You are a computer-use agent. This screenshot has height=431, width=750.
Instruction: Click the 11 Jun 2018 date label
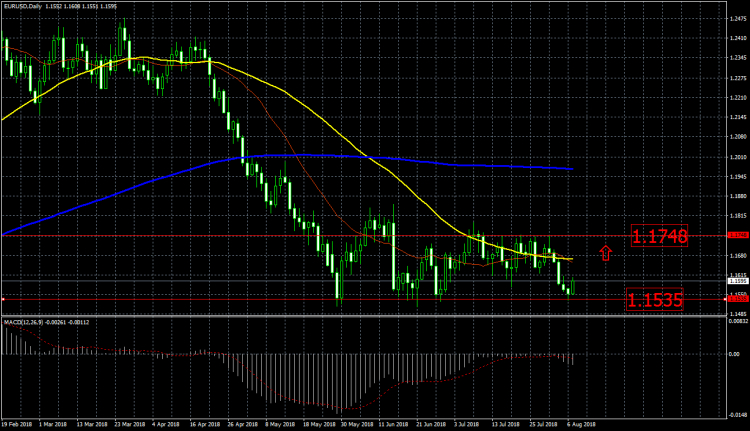[394, 424]
